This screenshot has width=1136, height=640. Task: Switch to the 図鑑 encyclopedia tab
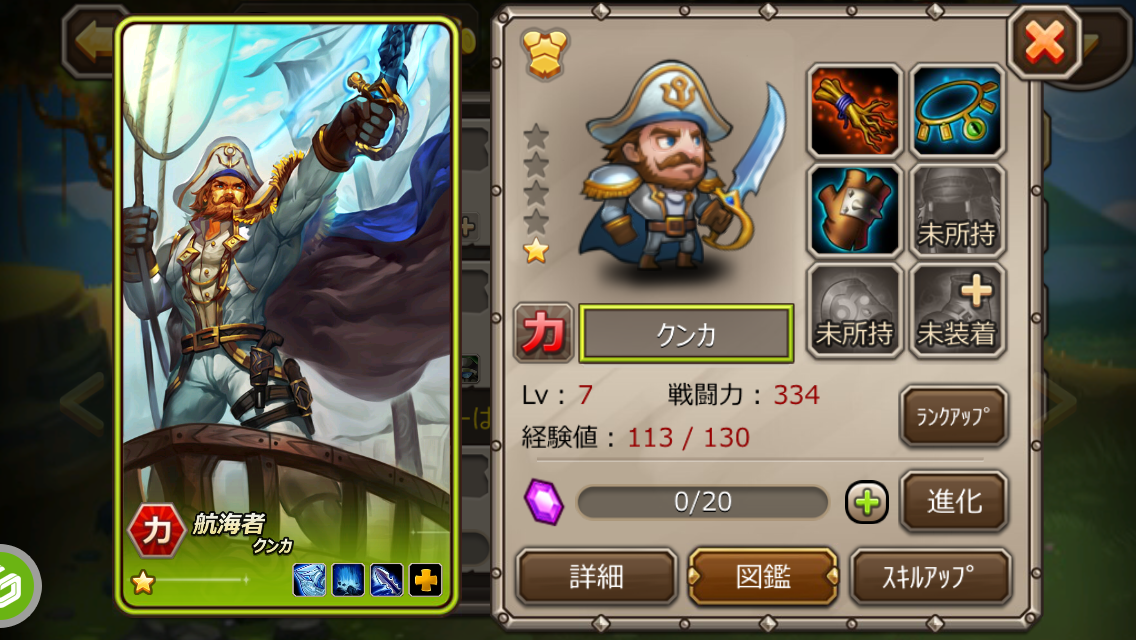763,577
